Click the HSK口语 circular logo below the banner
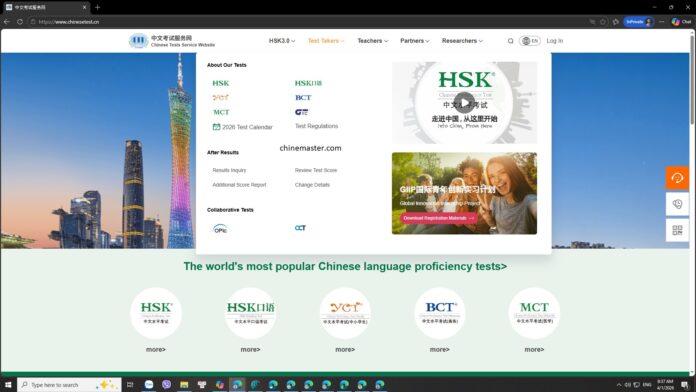This screenshot has width=696, height=392. pyautogui.click(x=250, y=313)
